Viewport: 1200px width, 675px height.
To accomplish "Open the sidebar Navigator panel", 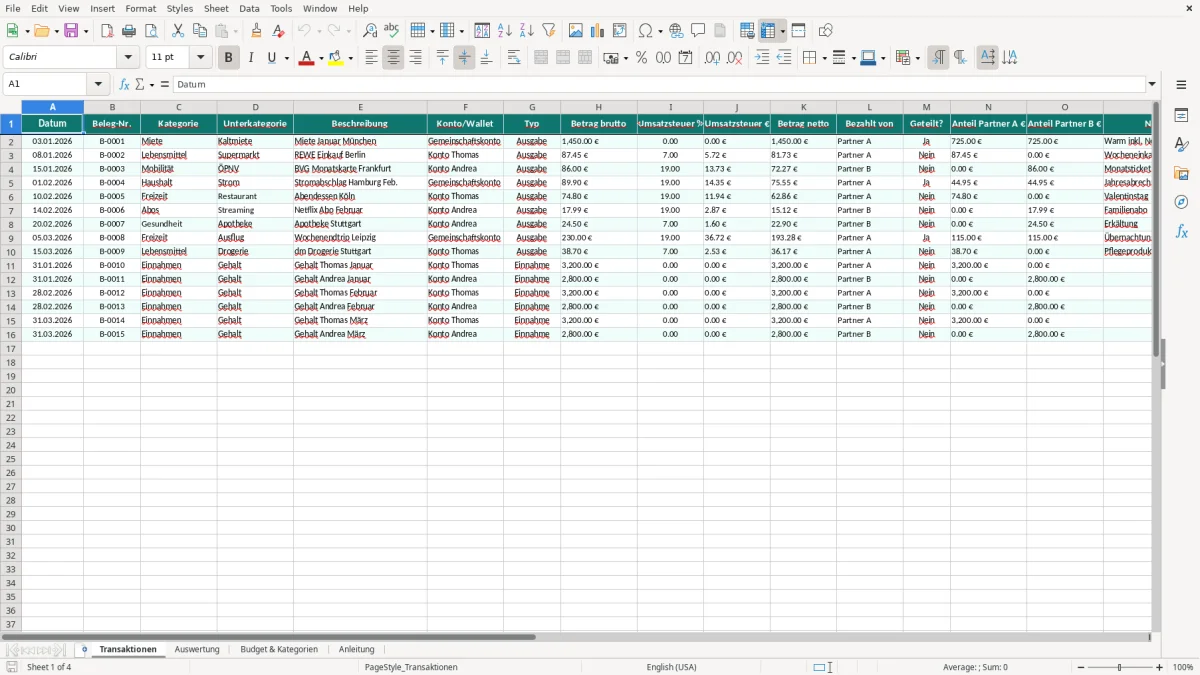I will (1181, 202).
